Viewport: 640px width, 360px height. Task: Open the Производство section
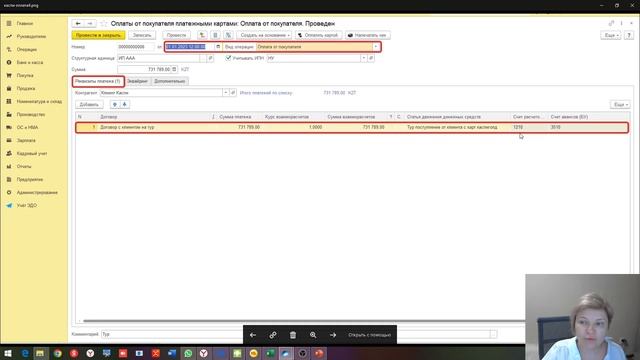coord(31,114)
